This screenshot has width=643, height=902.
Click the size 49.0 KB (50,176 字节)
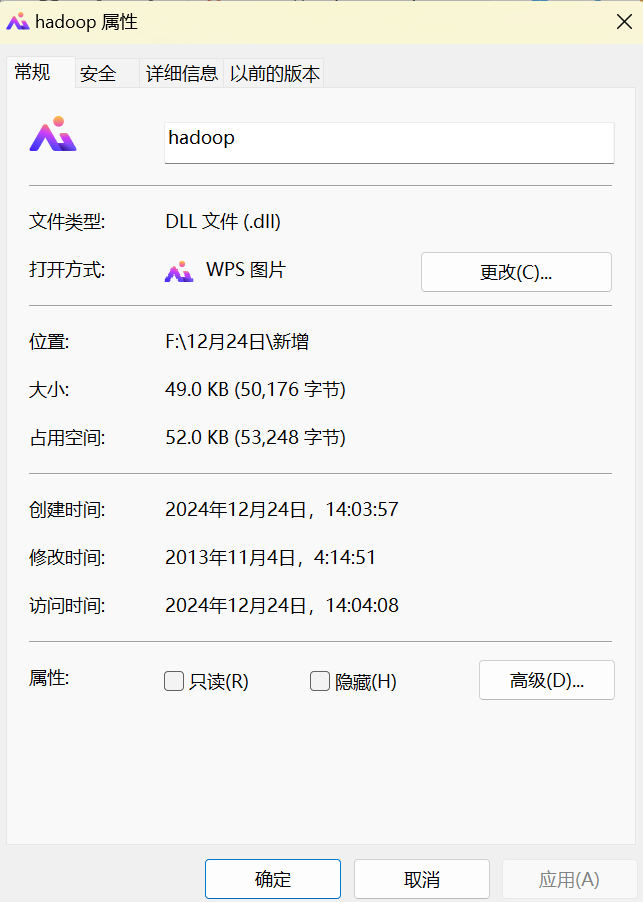click(x=255, y=389)
